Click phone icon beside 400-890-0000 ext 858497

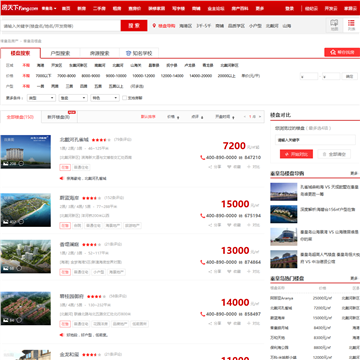tap(202, 314)
